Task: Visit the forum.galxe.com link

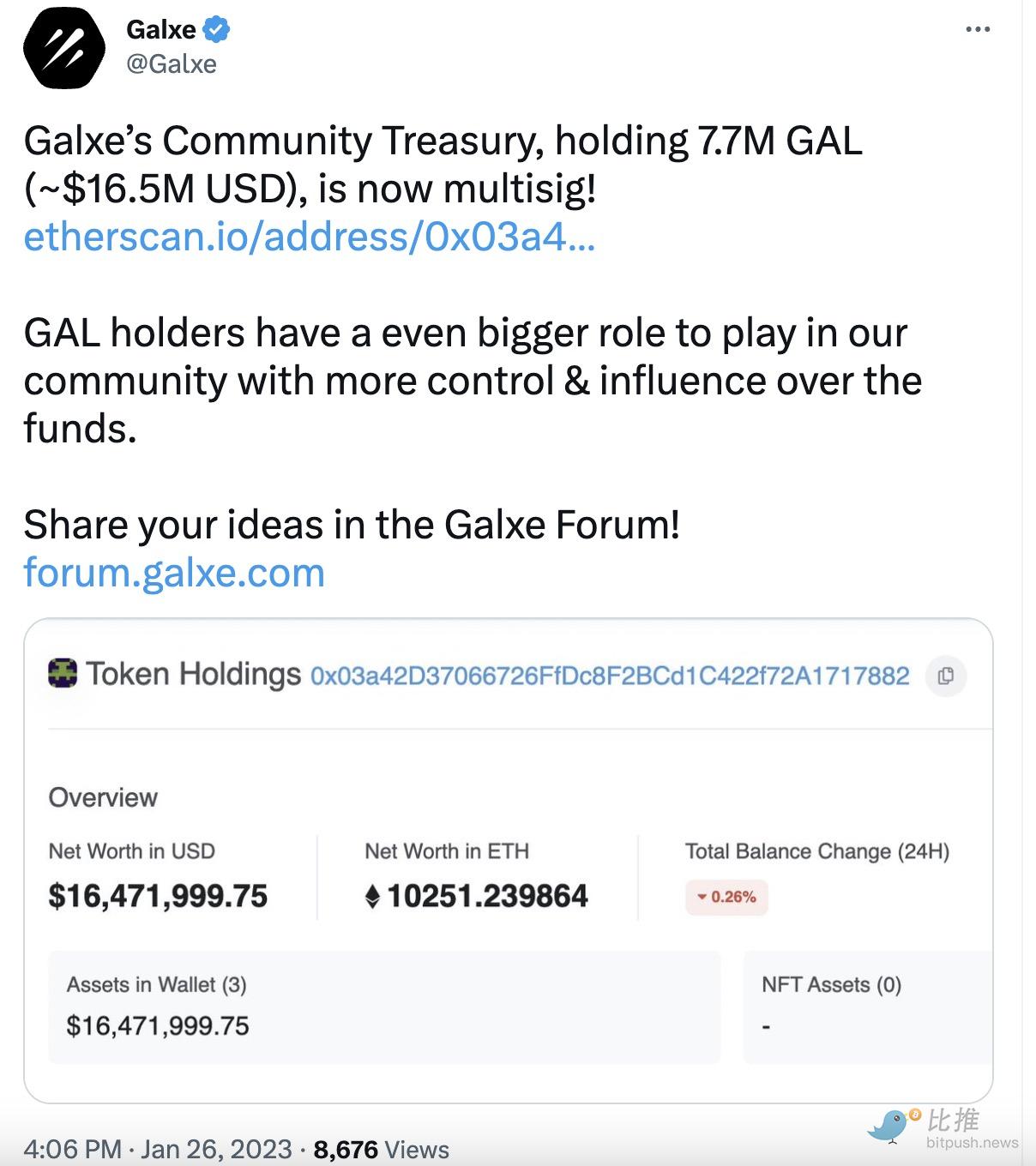Action: 174,573
